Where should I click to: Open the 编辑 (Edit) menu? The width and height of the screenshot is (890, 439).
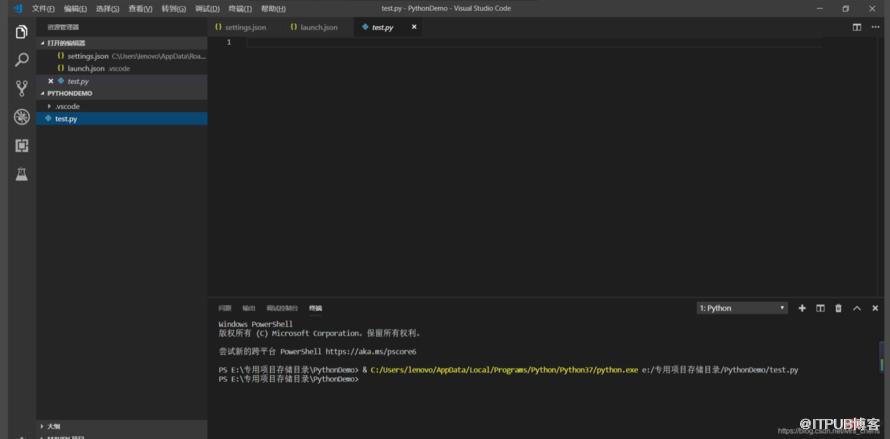(x=75, y=9)
